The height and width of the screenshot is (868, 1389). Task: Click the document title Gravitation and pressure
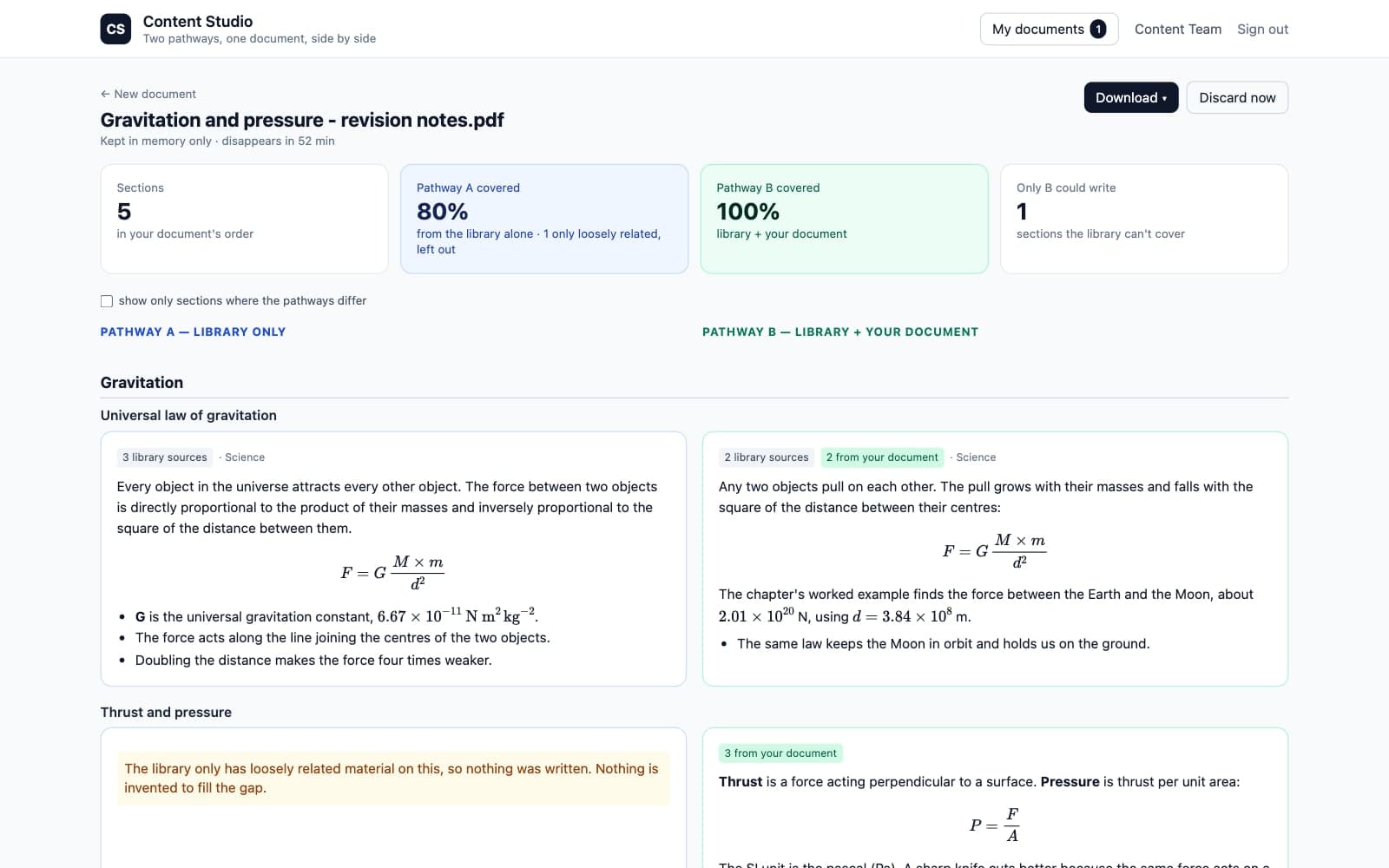tap(302, 120)
